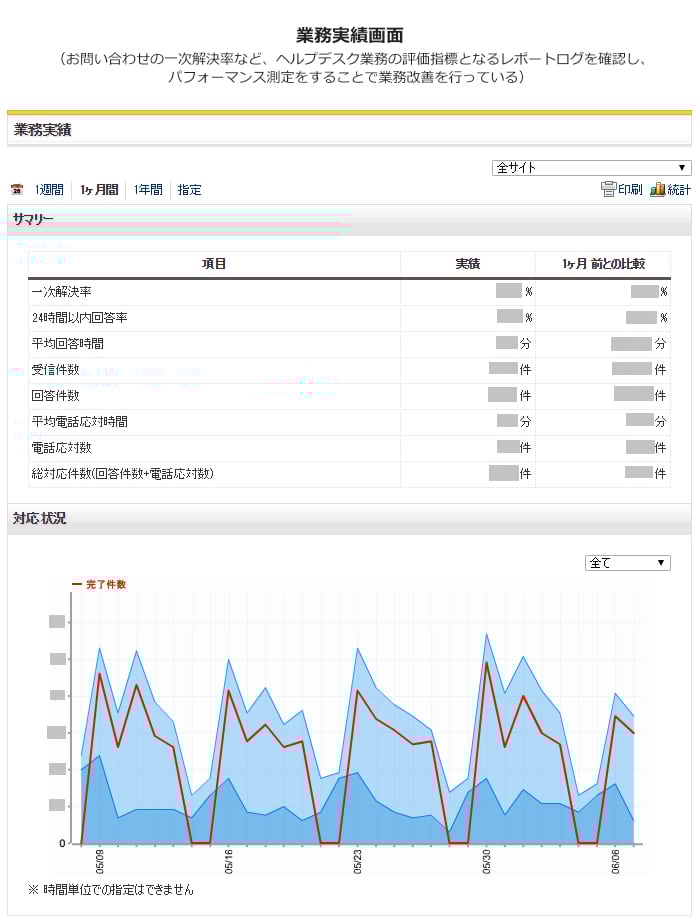This screenshot has height=920, width=700.
Task: Click the 1ヶ月前との比較 column header
Action: tap(603, 264)
